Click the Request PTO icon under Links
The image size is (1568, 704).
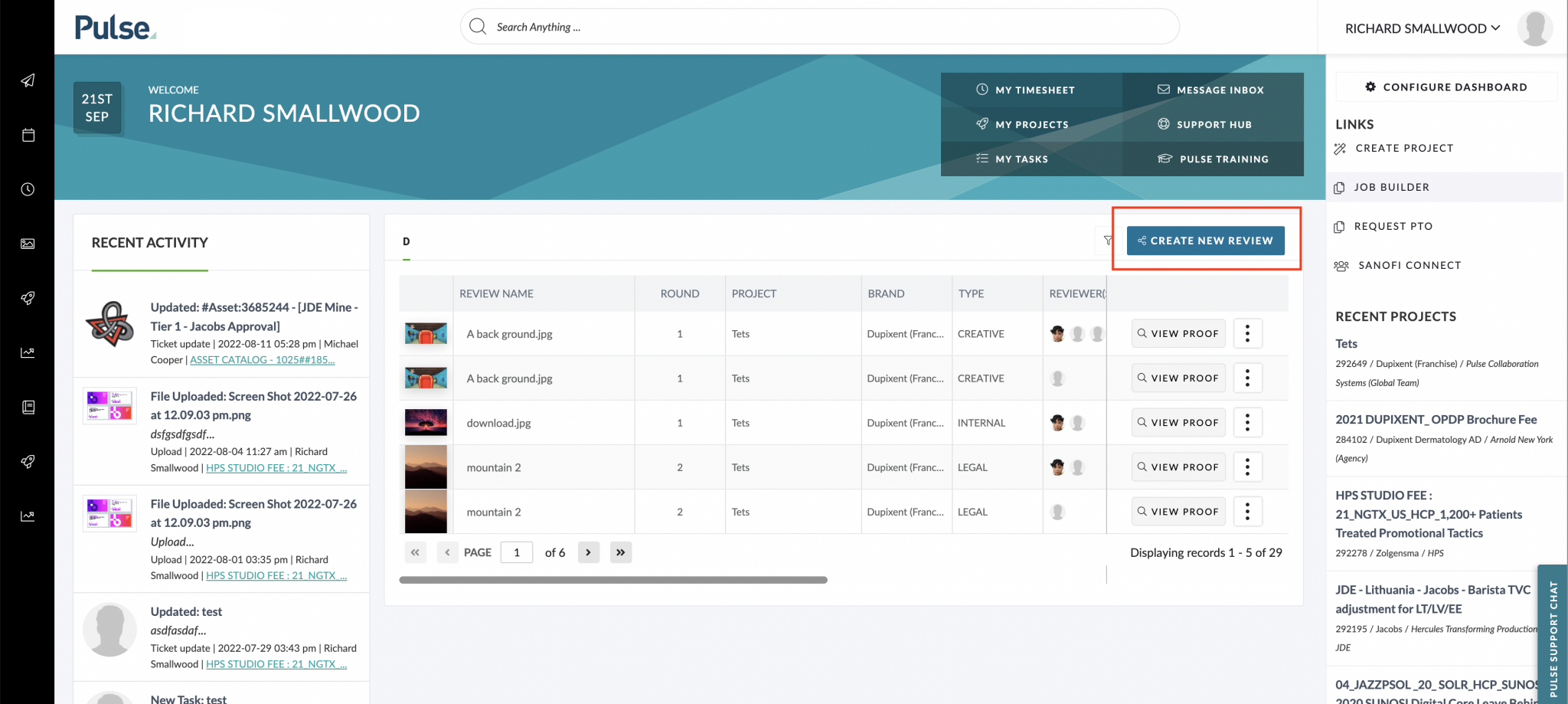[1340, 226]
